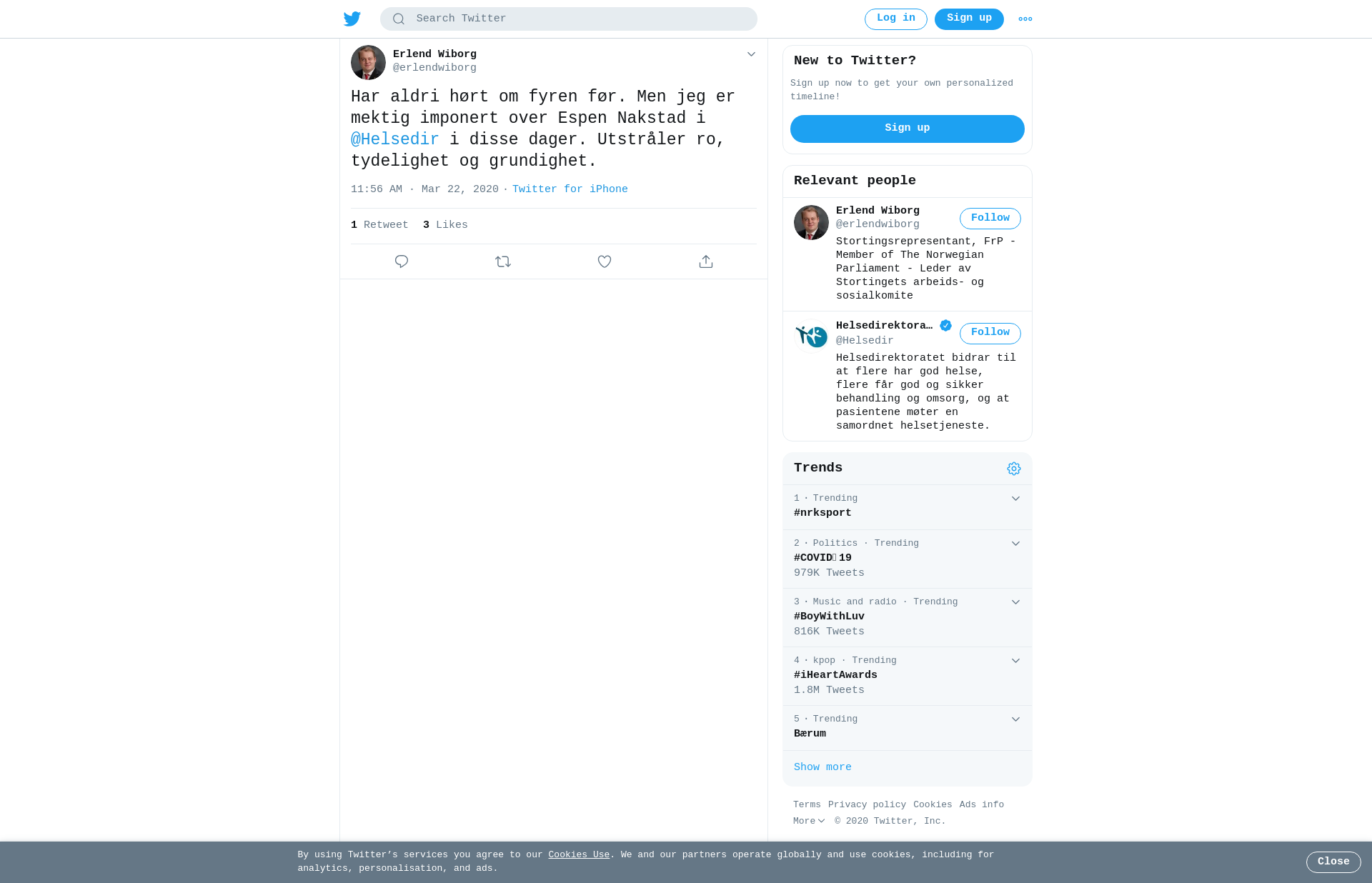Focus the Search Twitter field
The image size is (1372, 883).
click(569, 19)
